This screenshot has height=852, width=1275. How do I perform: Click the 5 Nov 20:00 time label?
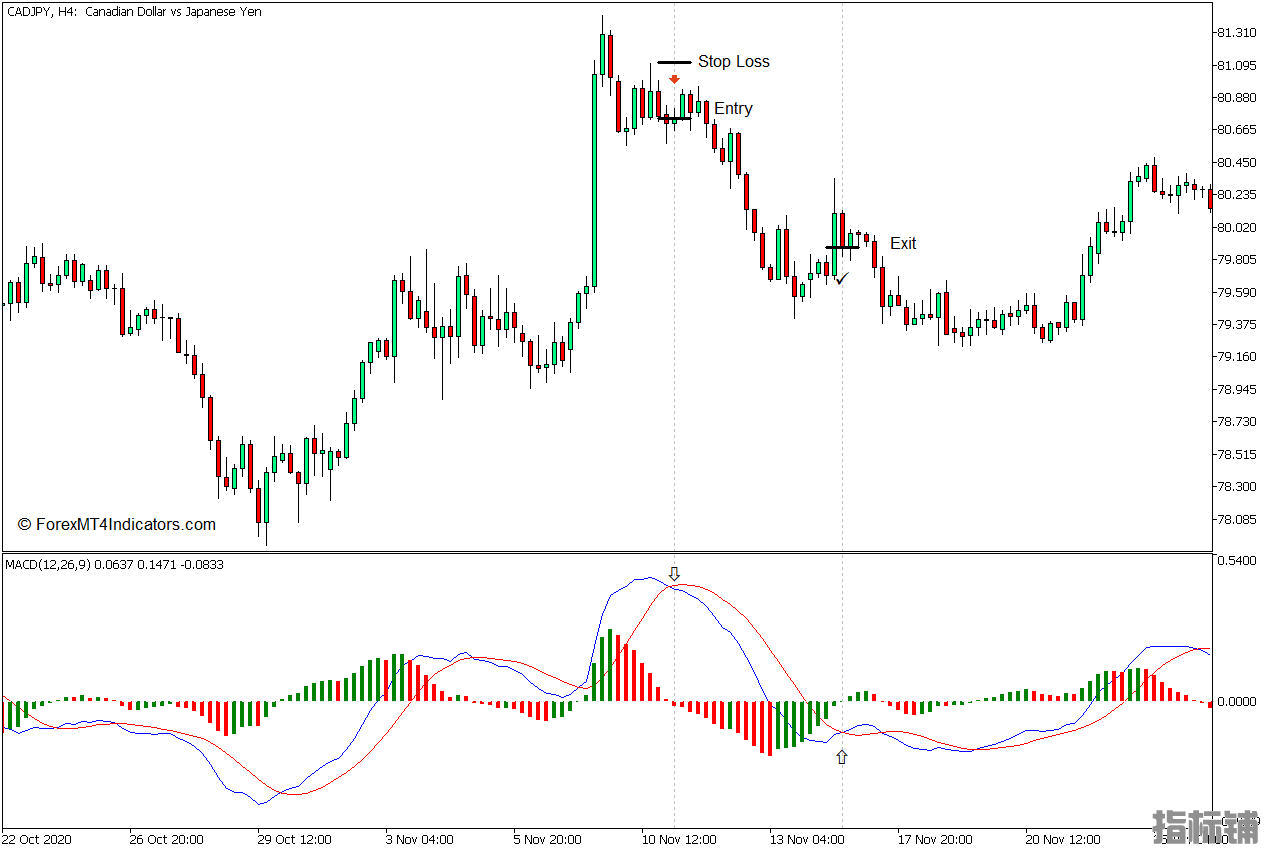(x=548, y=840)
